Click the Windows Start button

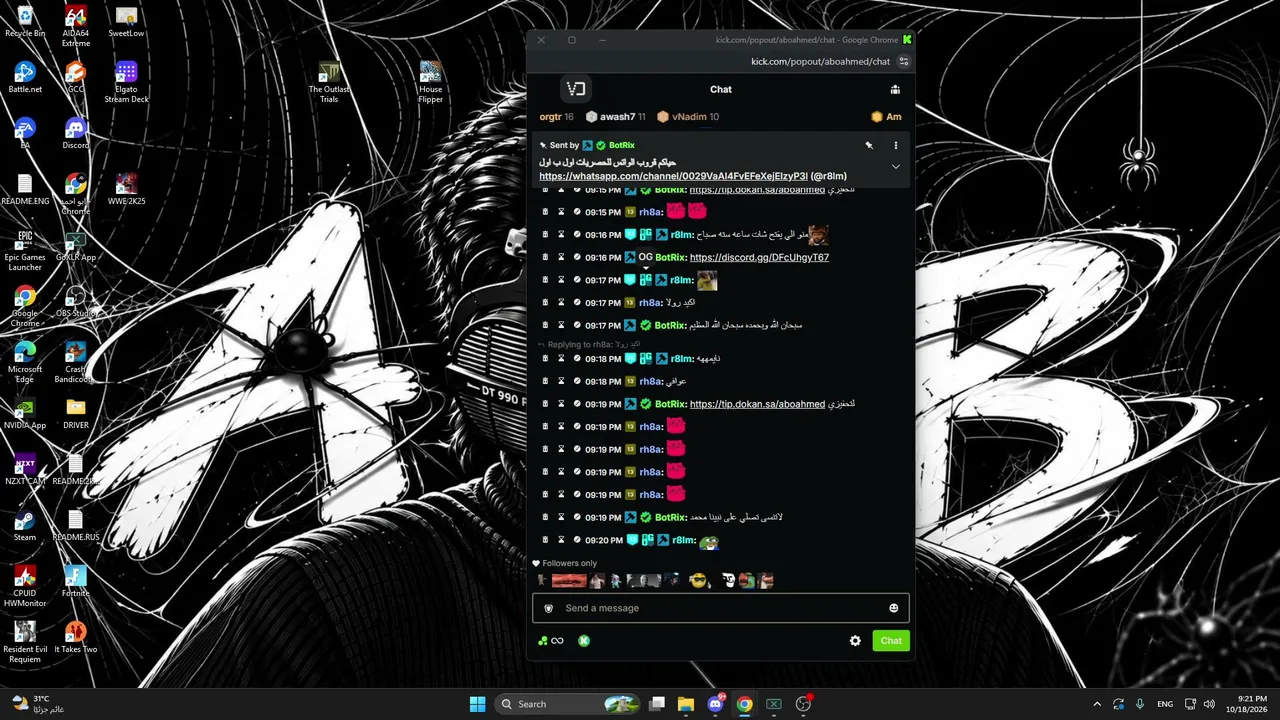478,704
